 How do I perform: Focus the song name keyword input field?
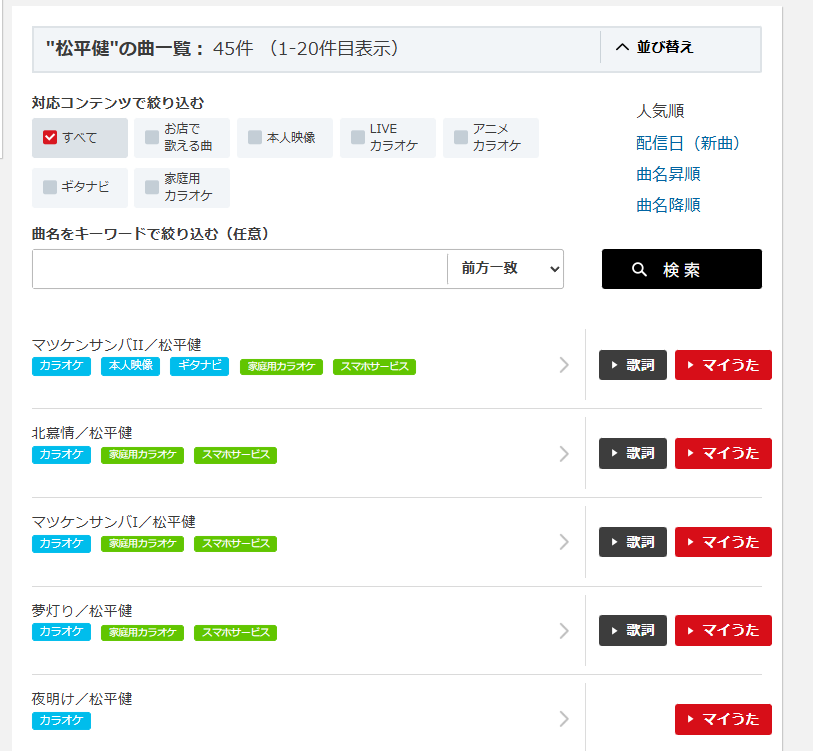[240, 269]
